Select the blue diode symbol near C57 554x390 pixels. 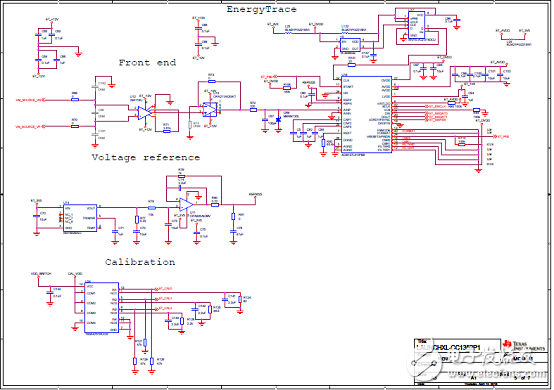[278, 120]
